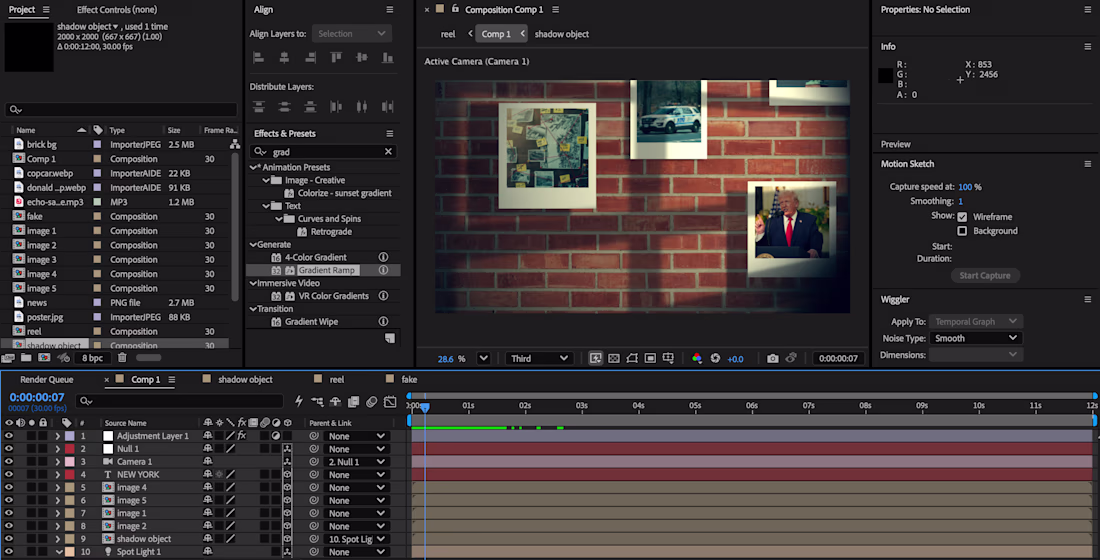Open Wiggler Noise Type Smooth dropdown

975,338
